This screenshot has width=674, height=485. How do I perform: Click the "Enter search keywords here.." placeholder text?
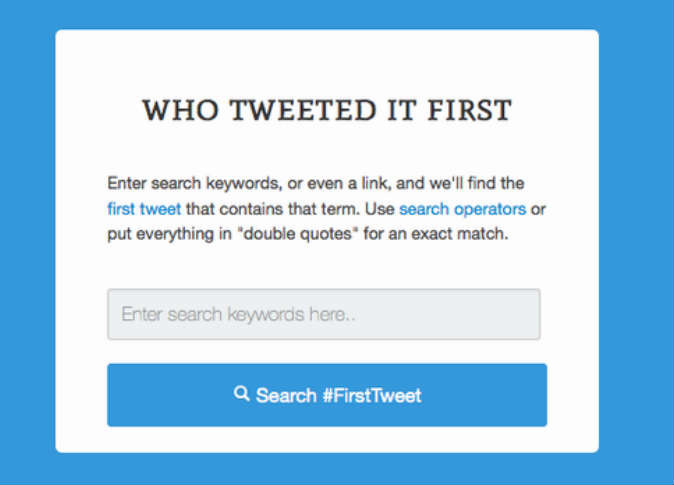pos(238,314)
